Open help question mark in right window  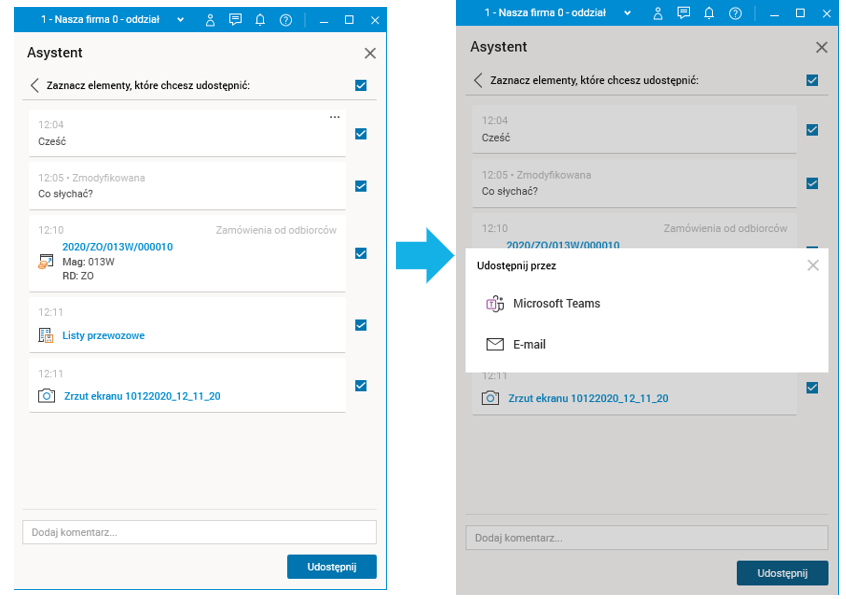(x=735, y=13)
